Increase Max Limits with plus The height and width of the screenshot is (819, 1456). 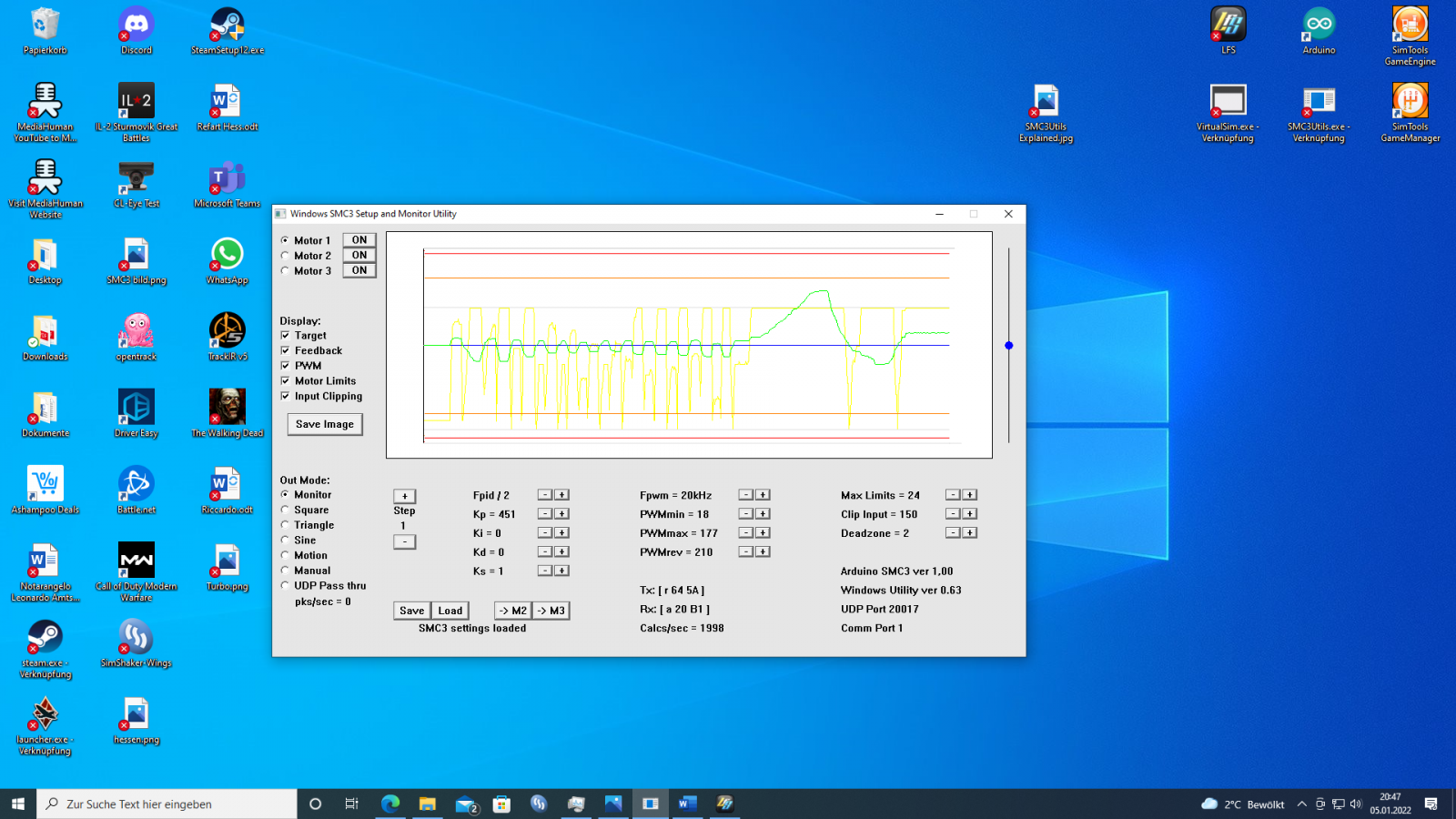coord(970,495)
